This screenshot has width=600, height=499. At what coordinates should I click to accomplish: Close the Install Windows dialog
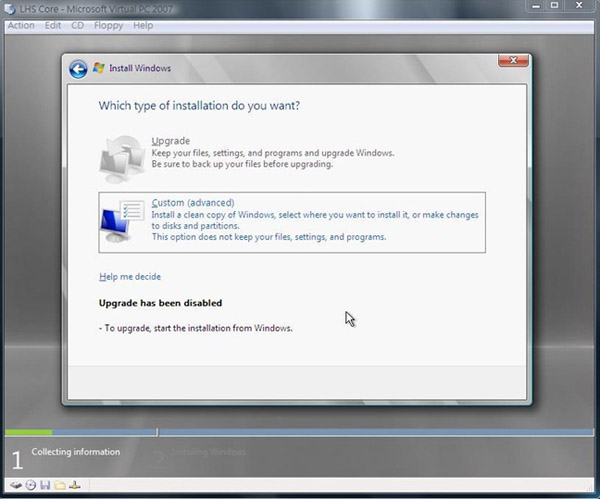coord(511,61)
